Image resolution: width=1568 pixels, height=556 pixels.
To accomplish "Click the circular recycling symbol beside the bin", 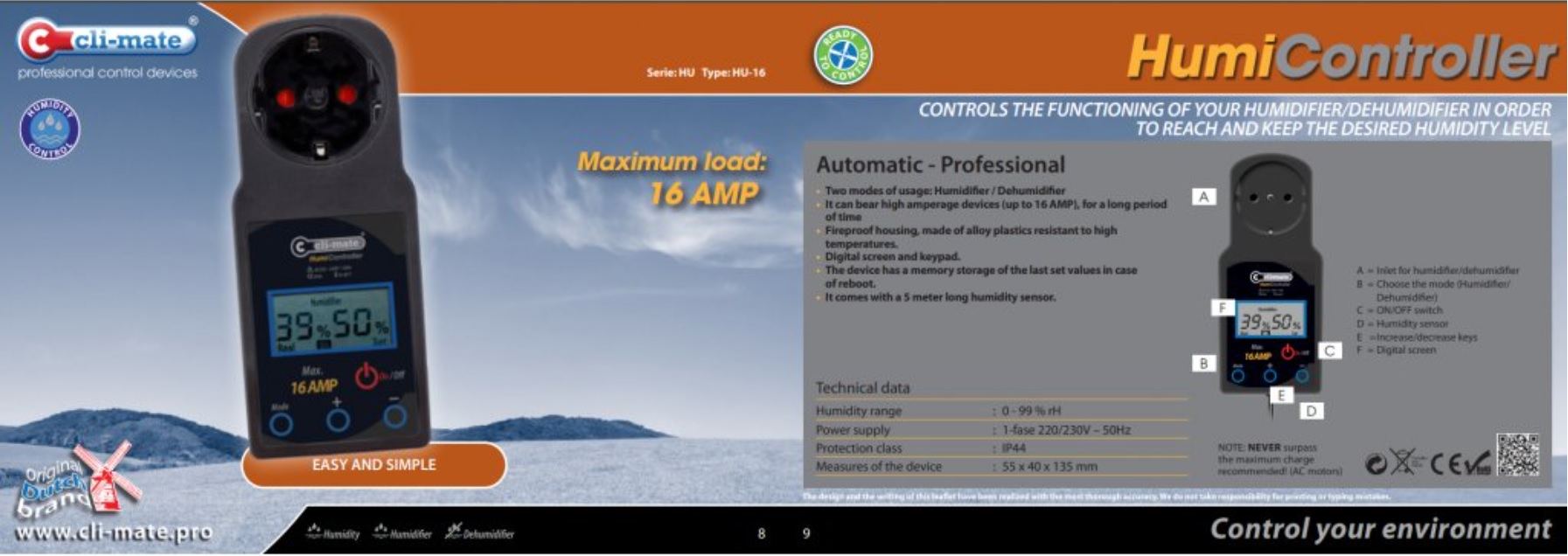I will click(x=1376, y=464).
